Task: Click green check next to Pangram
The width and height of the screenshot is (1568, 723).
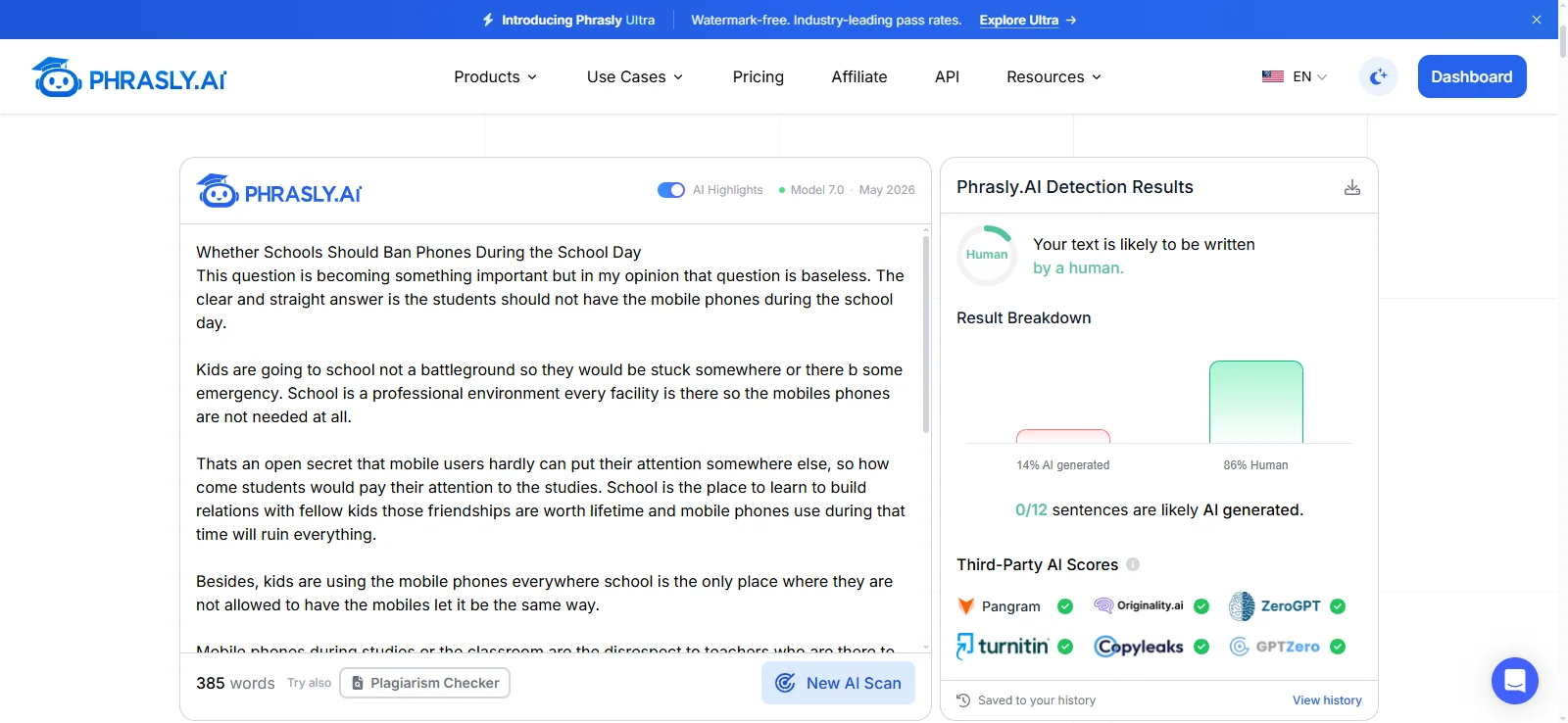Action: point(1065,606)
